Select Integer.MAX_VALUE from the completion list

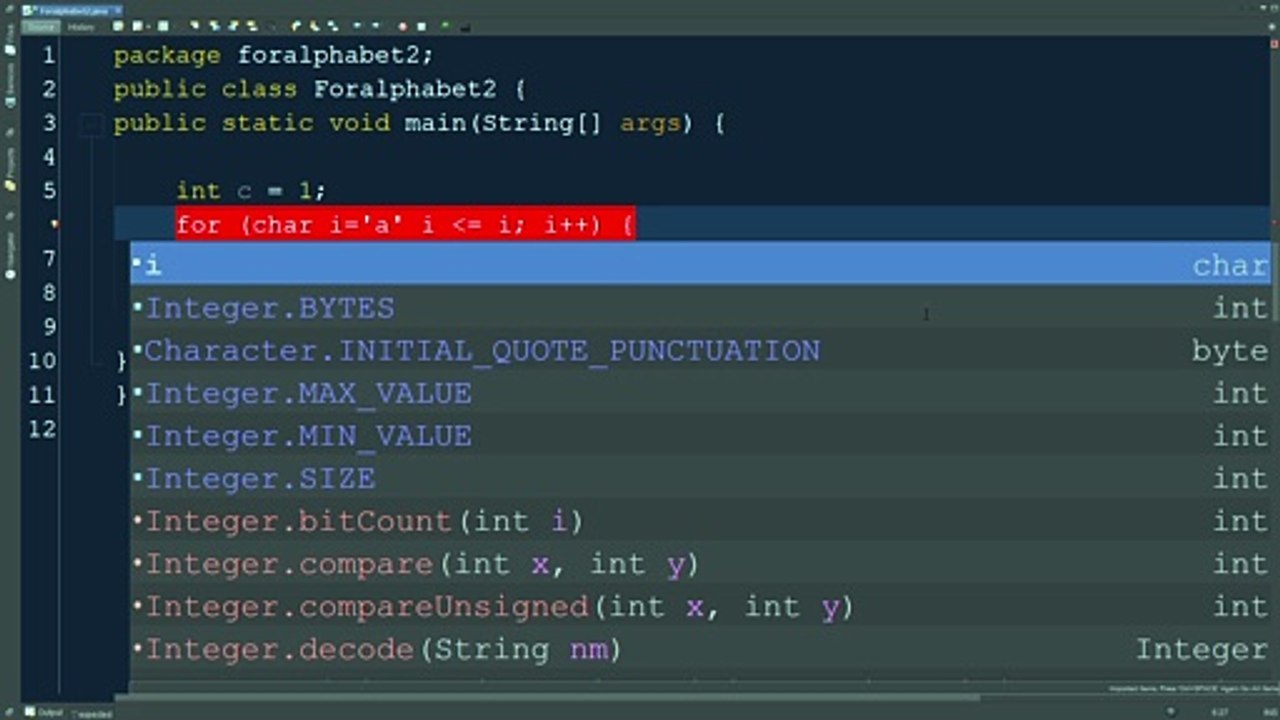pyautogui.click(x=700, y=393)
